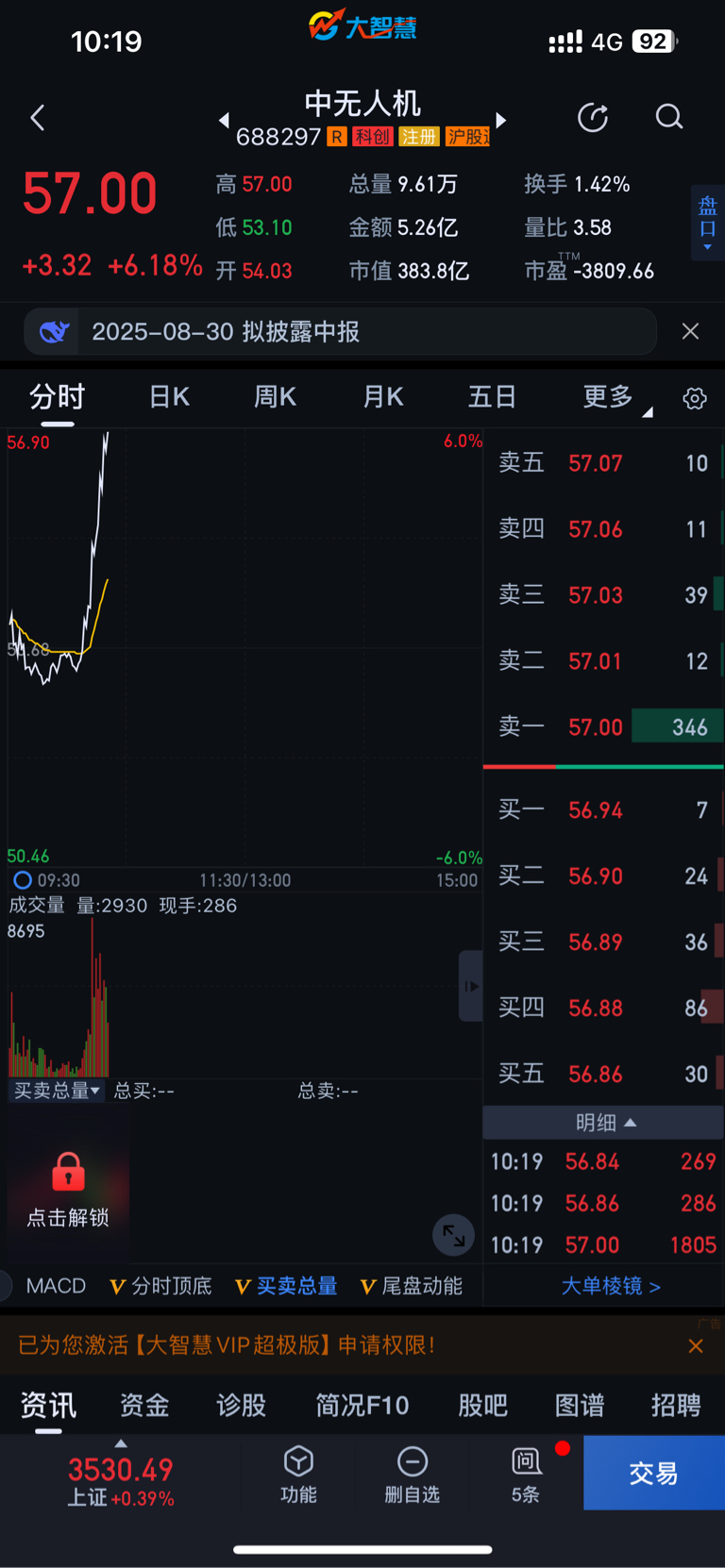Go to previous stock arrow
This screenshot has height=1568, width=725.
point(224,120)
